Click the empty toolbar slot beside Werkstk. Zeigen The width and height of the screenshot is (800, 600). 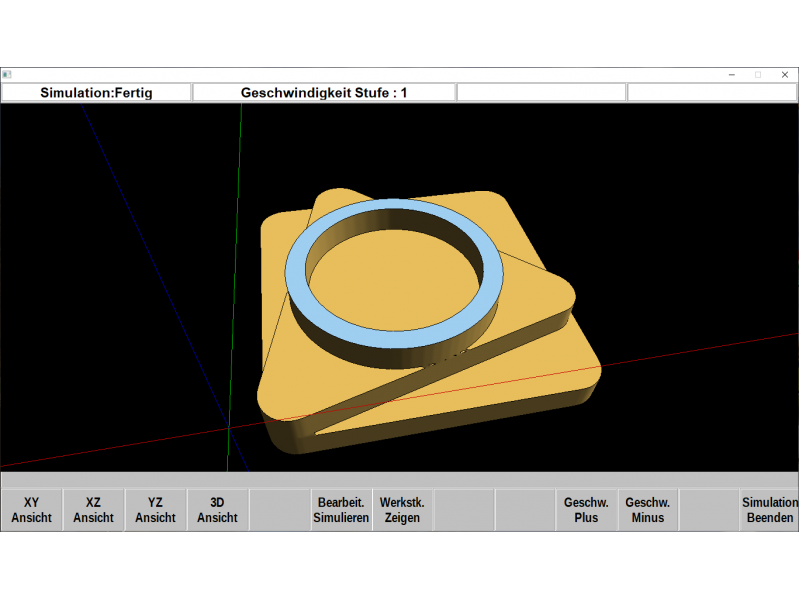pos(463,509)
